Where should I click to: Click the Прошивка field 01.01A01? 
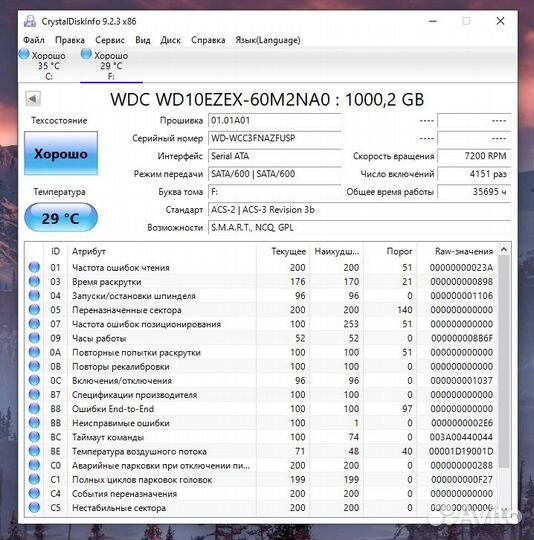point(274,121)
